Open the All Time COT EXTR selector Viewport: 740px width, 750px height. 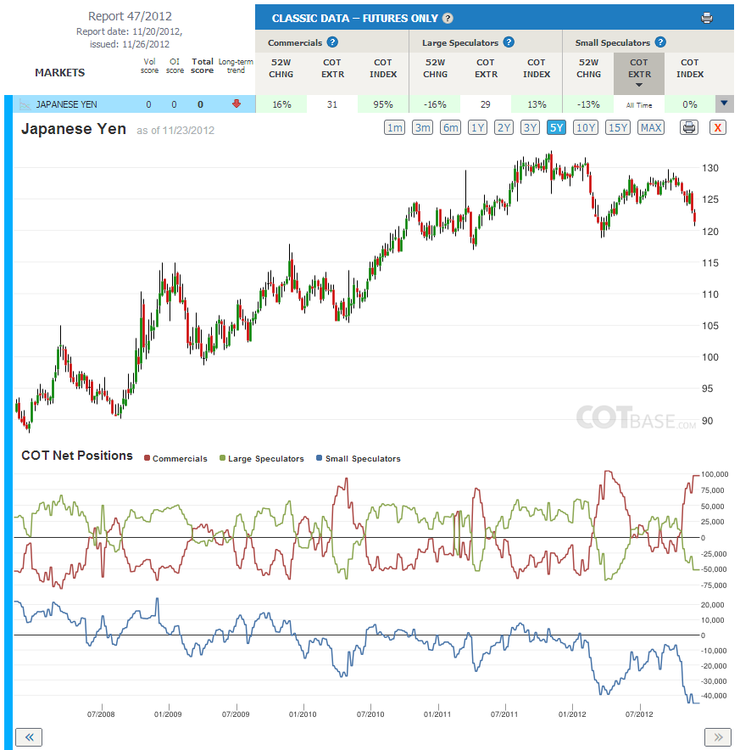tap(639, 105)
